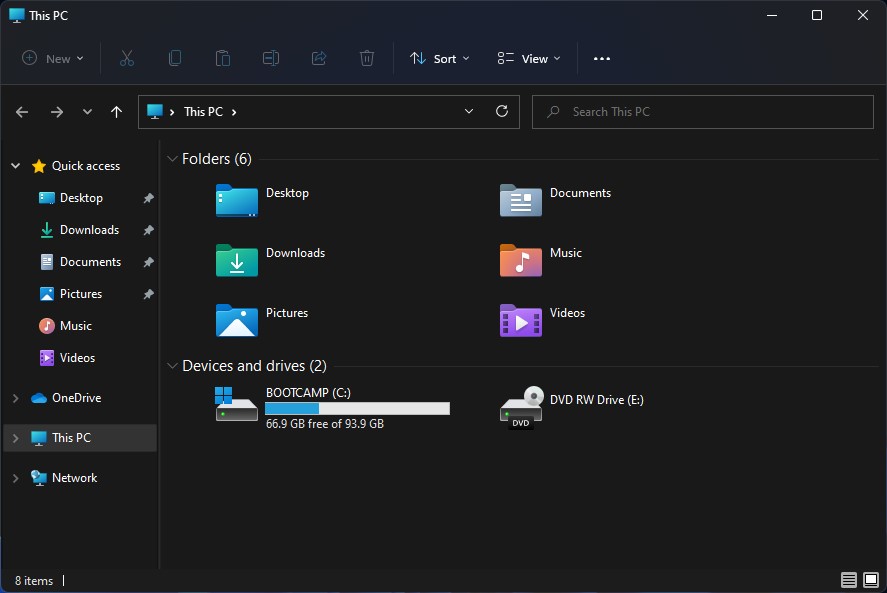887x593 pixels.
Task: Click pin icon next to sidebar Pictures
Action: (148, 294)
